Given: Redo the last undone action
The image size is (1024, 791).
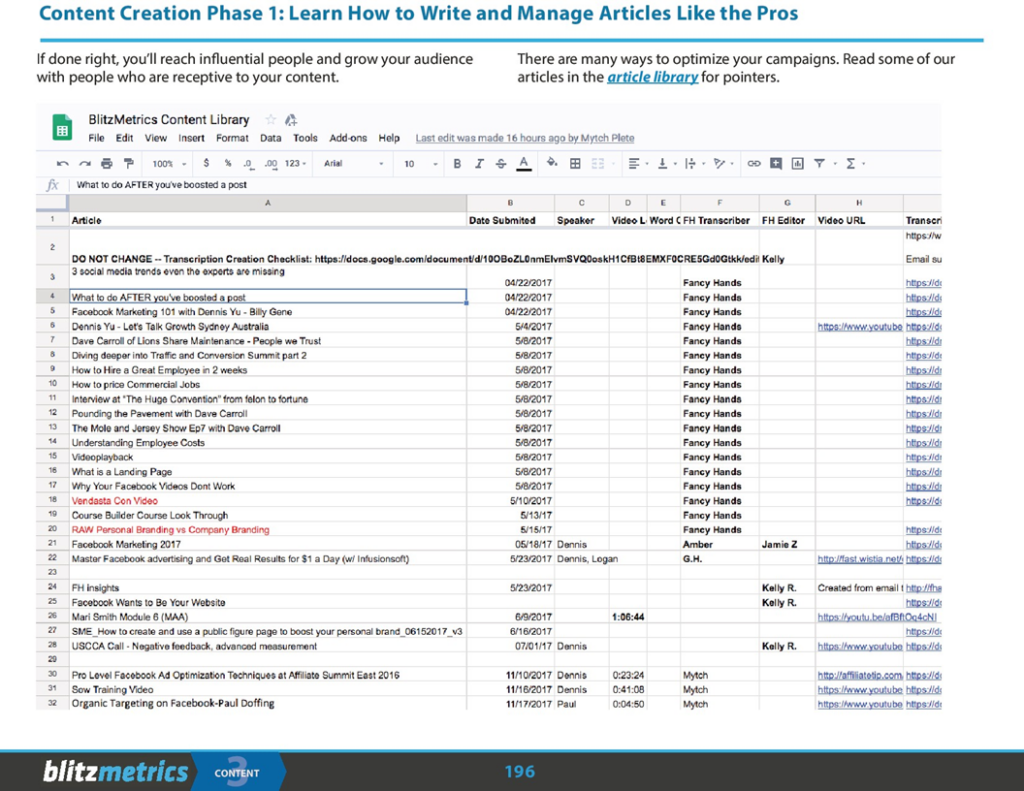Looking at the screenshot, I should [x=85, y=163].
